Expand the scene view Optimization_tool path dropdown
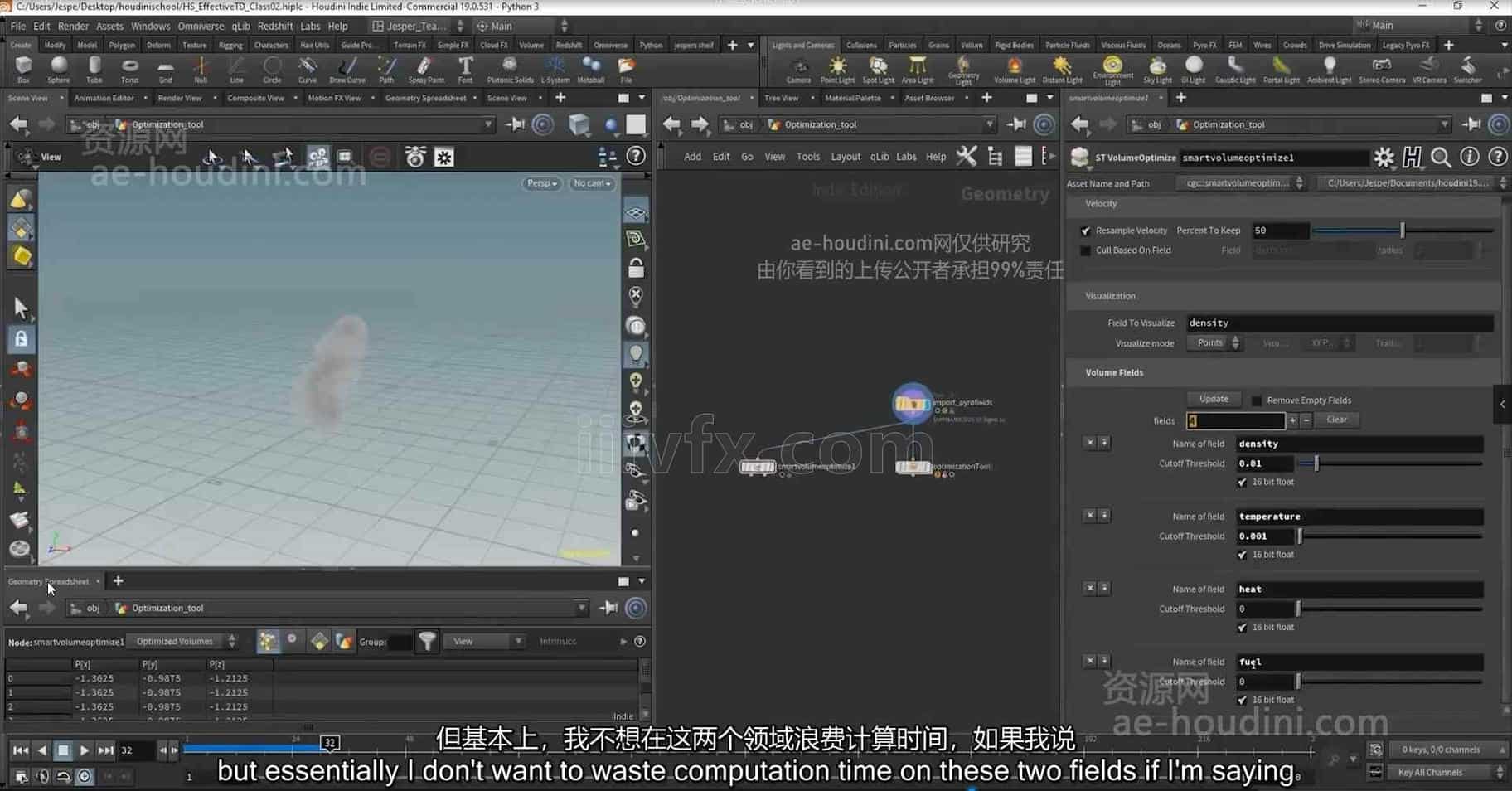1512x791 pixels. [488, 124]
